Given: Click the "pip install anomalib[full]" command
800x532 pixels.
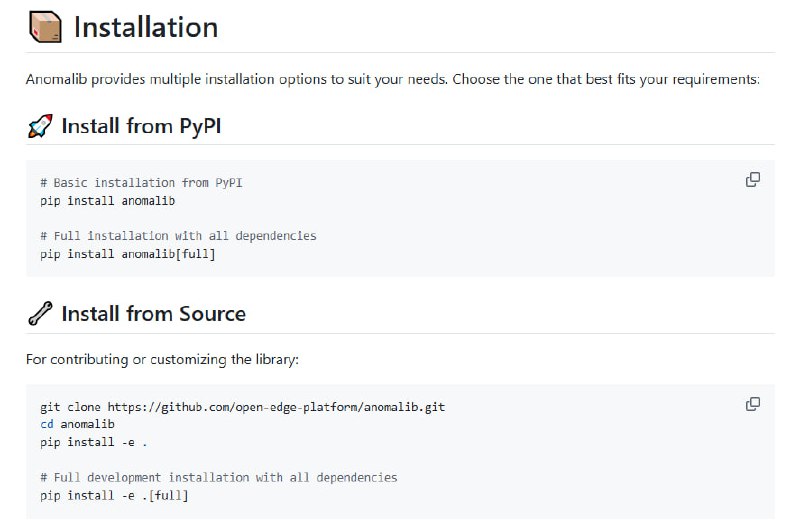Looking at the screenshot, I should [128, 254].
